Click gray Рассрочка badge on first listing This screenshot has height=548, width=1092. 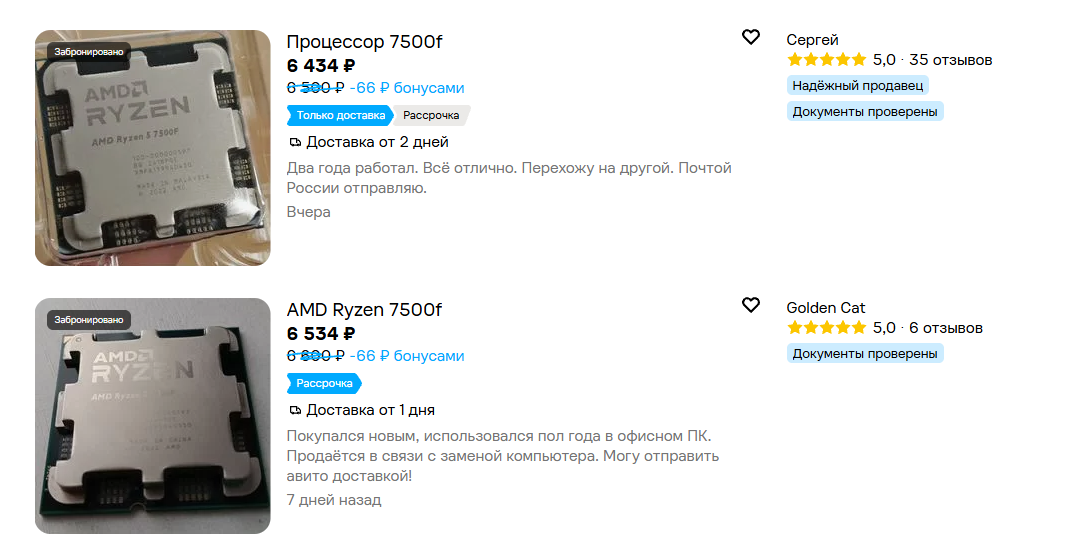point(432,116)
